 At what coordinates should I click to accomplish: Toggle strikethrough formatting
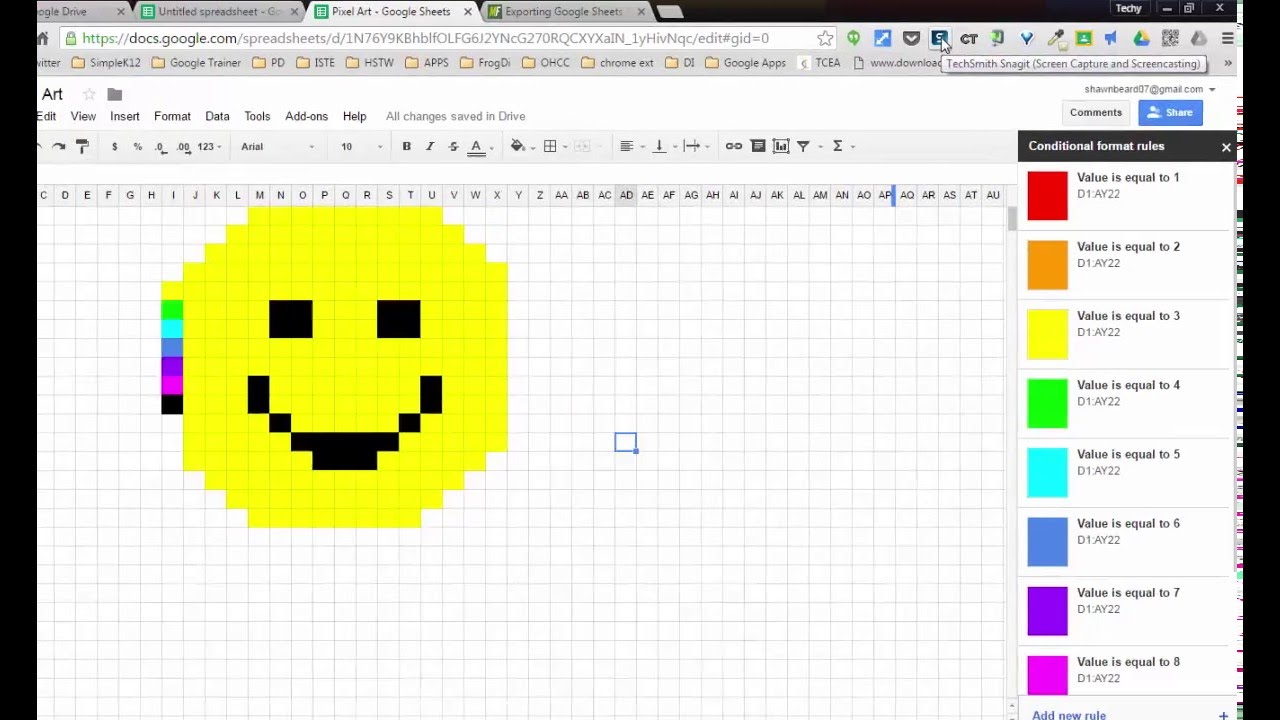[x=453, y=147]
